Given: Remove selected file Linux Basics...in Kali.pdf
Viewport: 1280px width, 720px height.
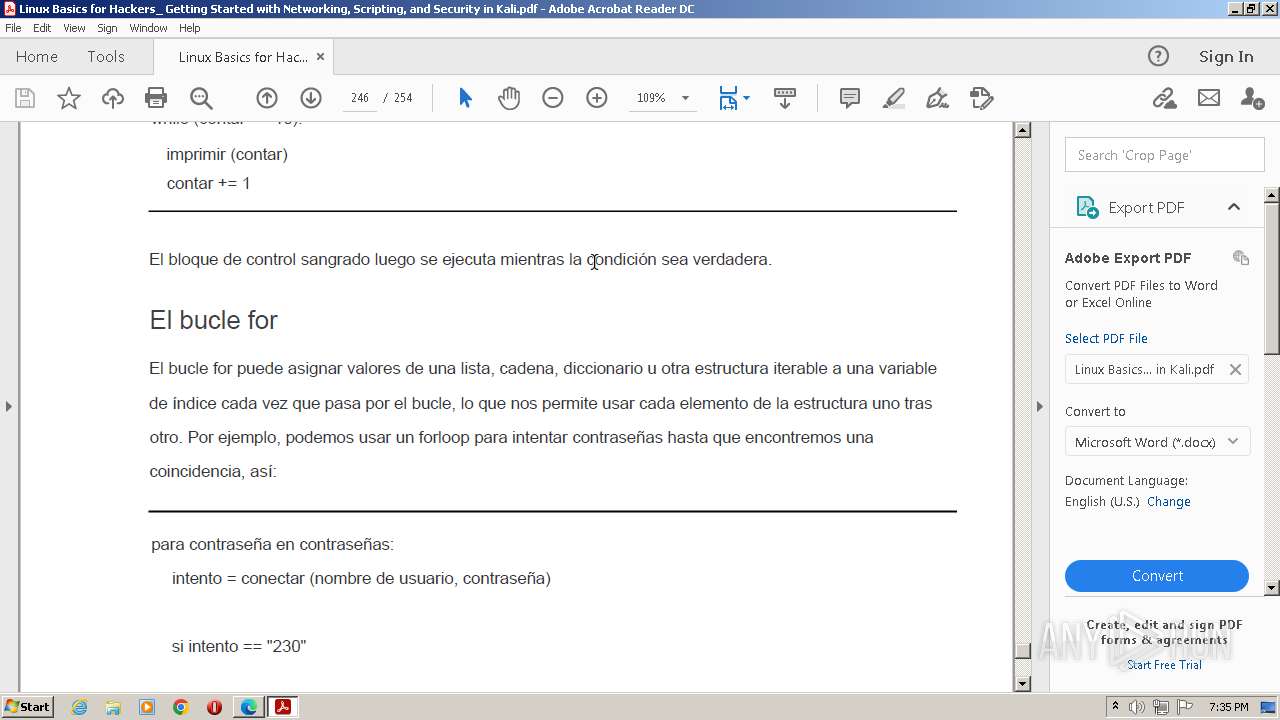Looking at the screenshot, I should (1235, 369).
